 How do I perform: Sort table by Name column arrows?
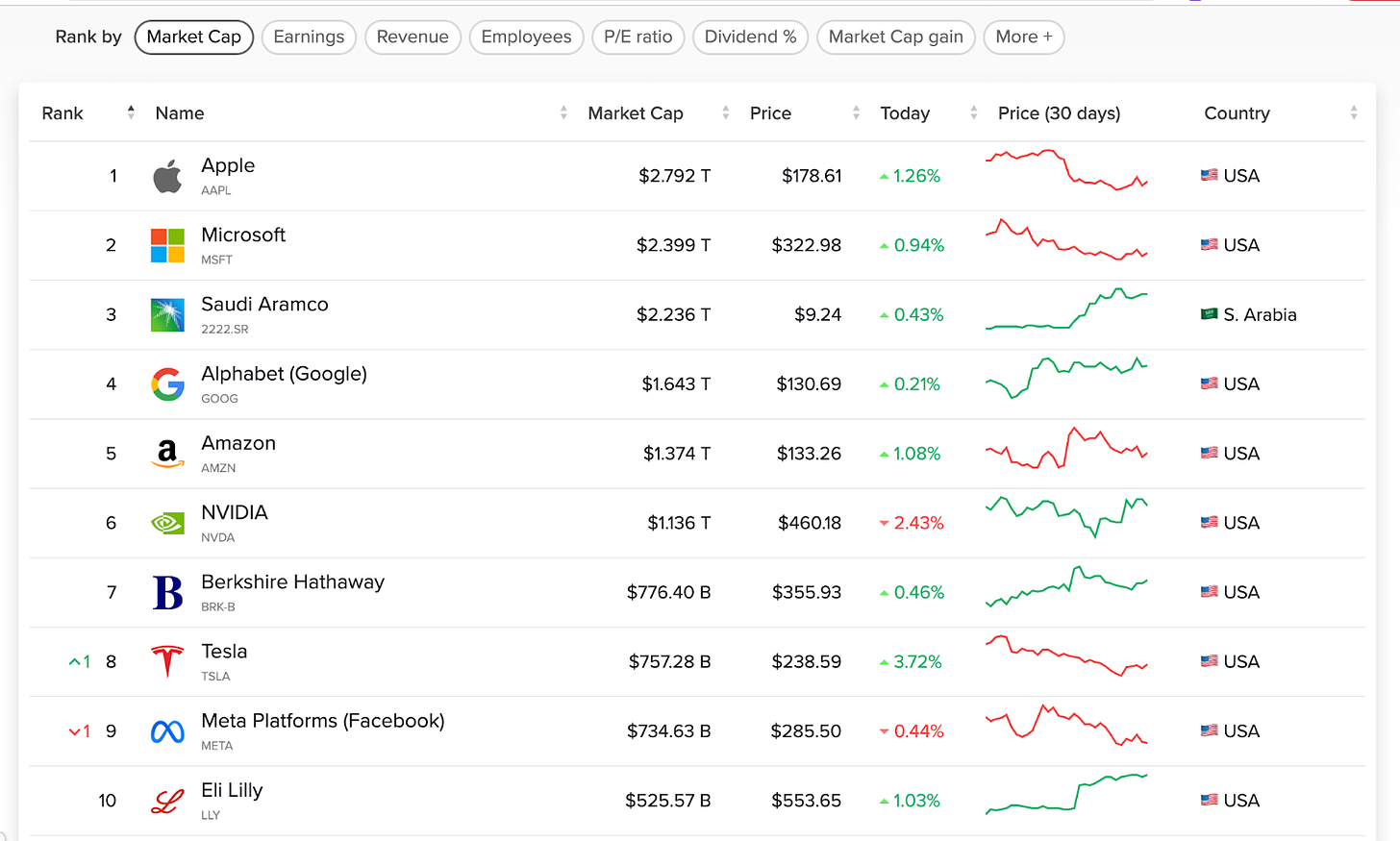(x=563, y=112)
